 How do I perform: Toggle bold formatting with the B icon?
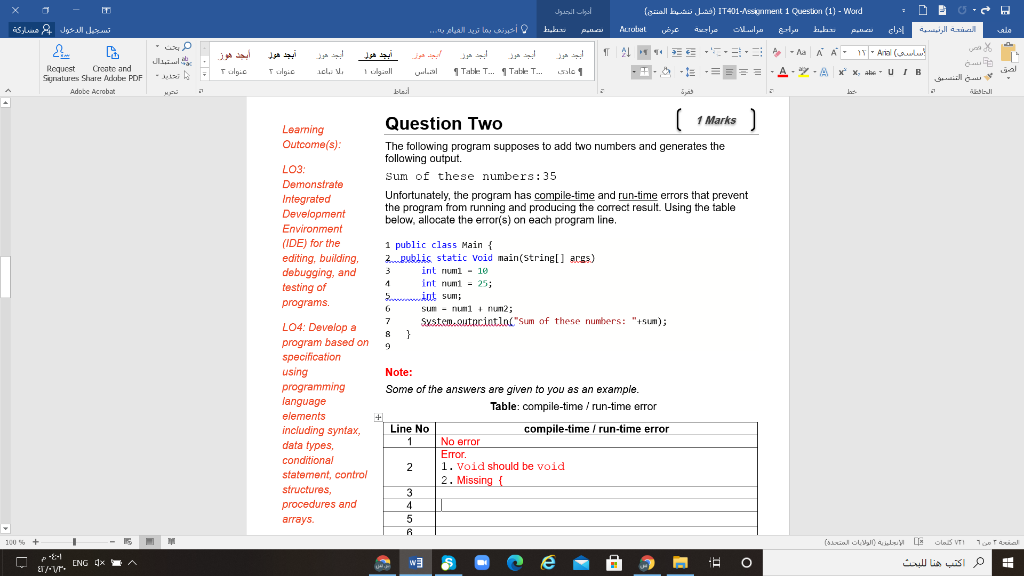click(918, 72)
